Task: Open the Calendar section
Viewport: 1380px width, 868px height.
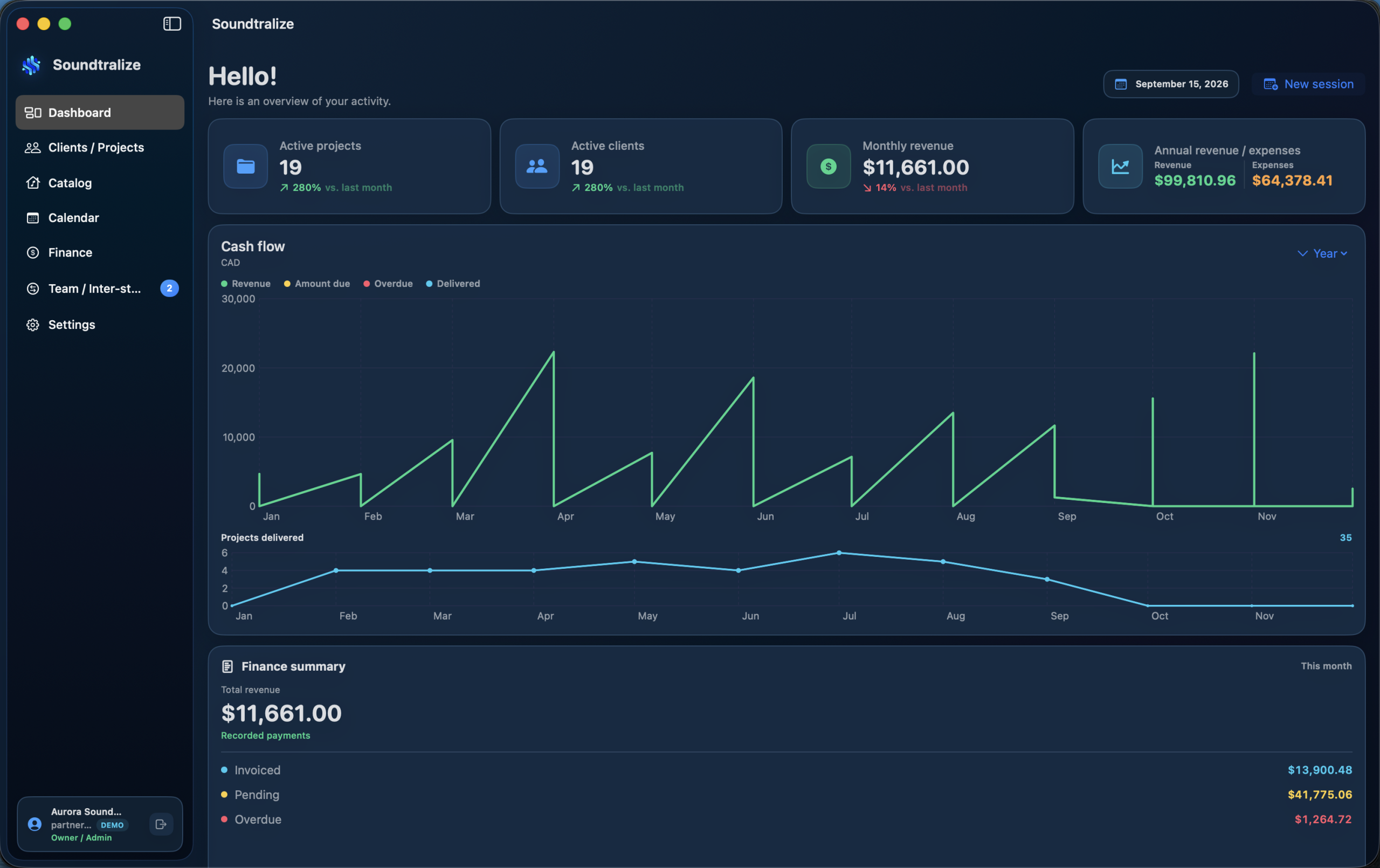Action: click(x=100, y=218)
